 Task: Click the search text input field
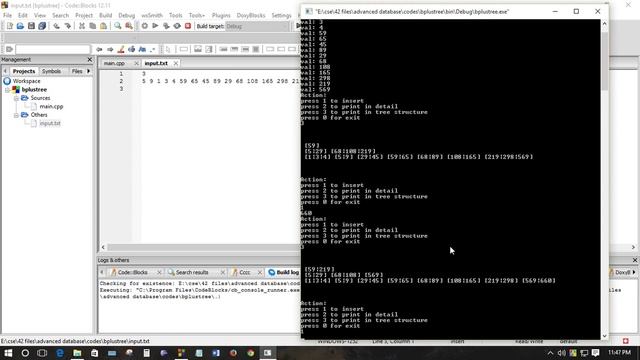(x=53, y=49)
